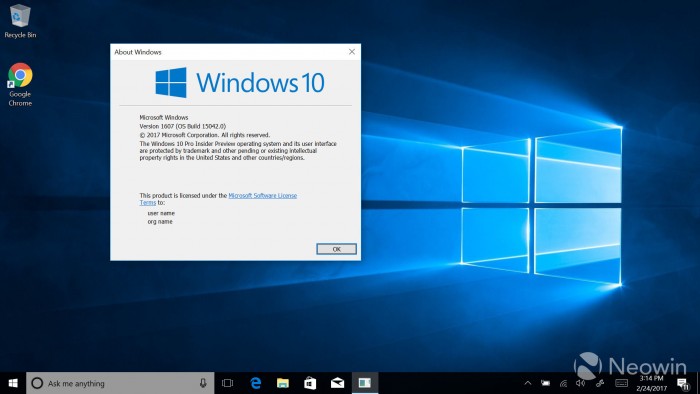700x394 pixels.
Task: Open the touch keyboard tray icon
Action: (621, 383)
